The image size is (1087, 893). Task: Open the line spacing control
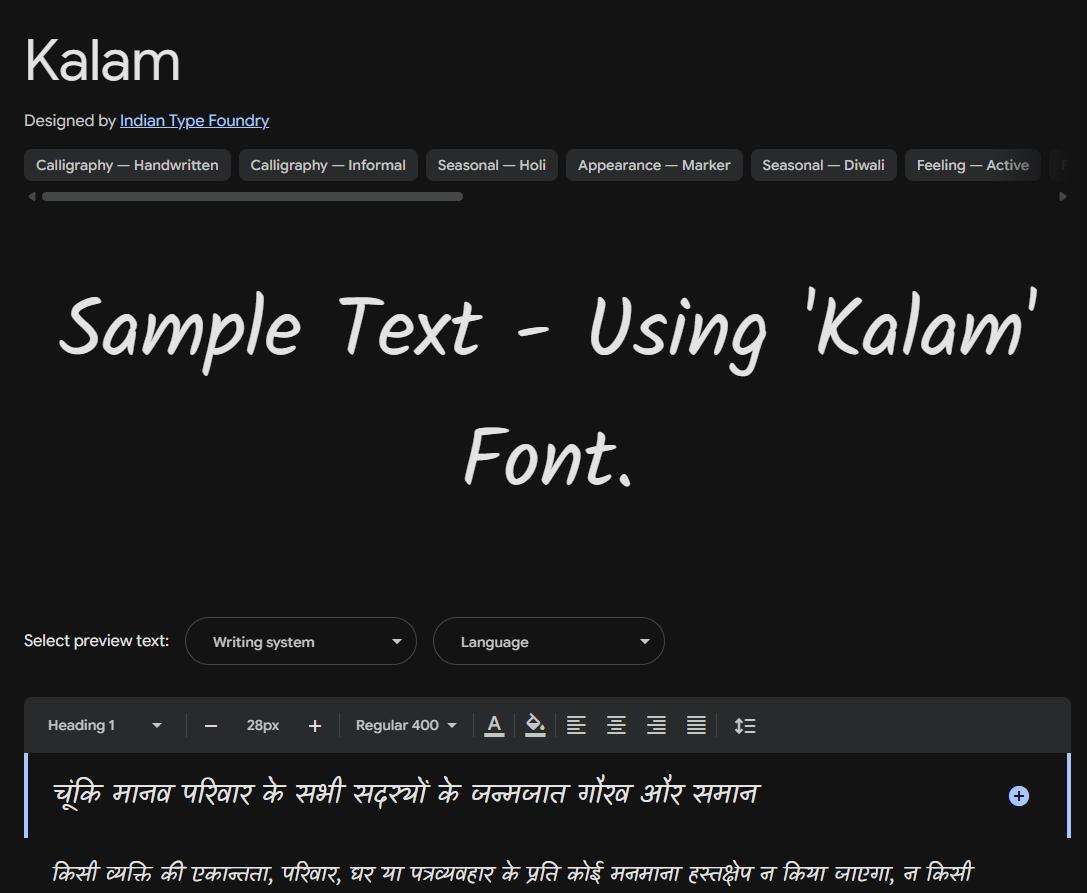745,725
